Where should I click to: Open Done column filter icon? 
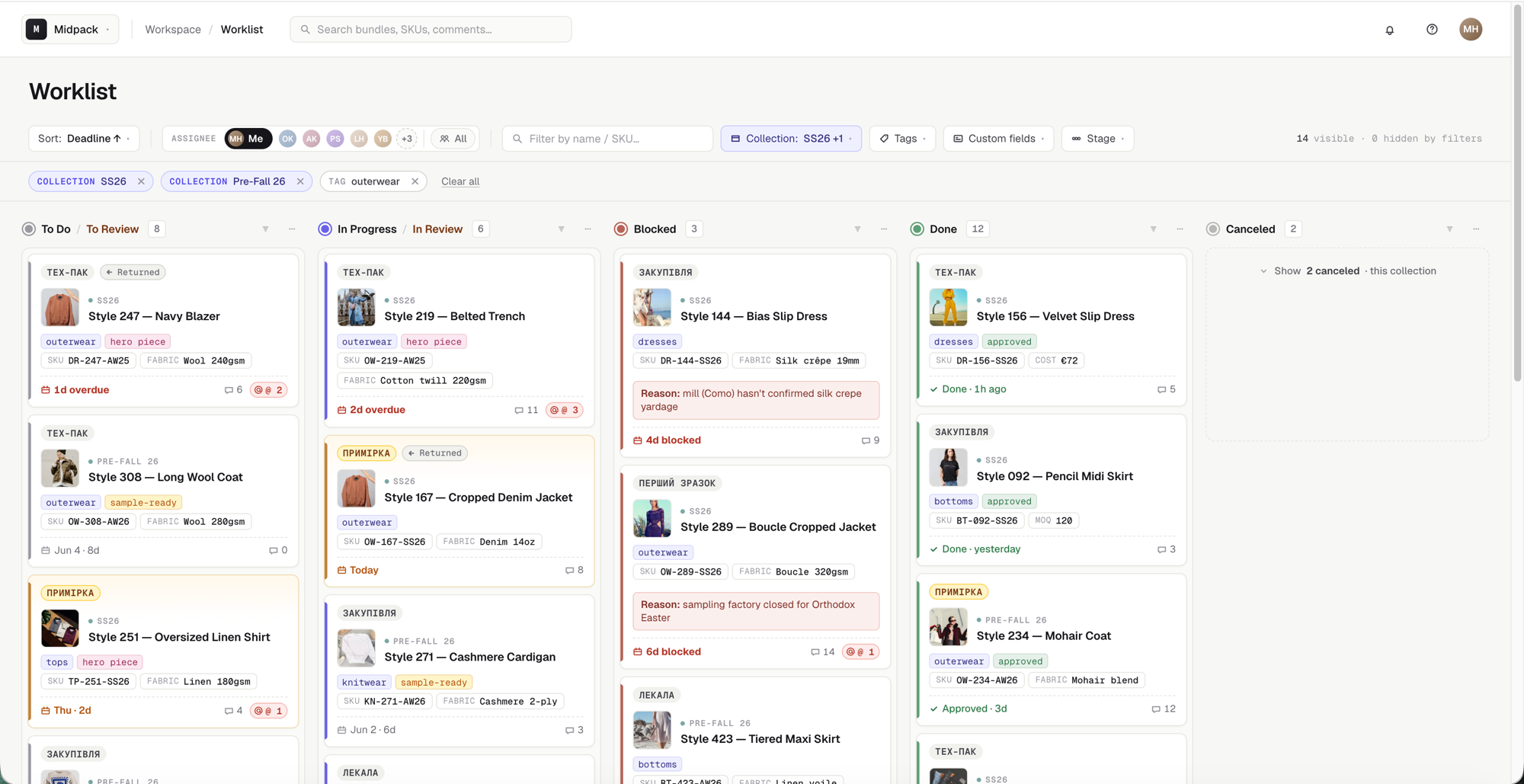coord(1154,229)
